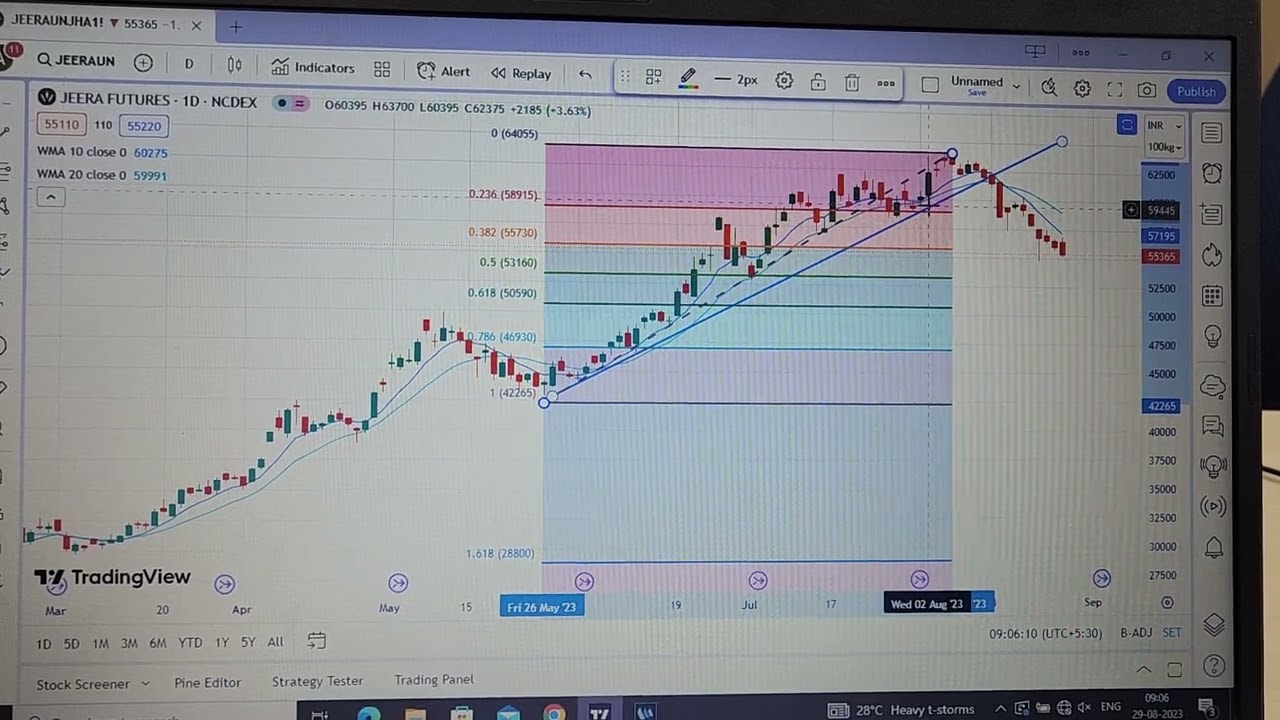Add a symbol to compare

143,62
